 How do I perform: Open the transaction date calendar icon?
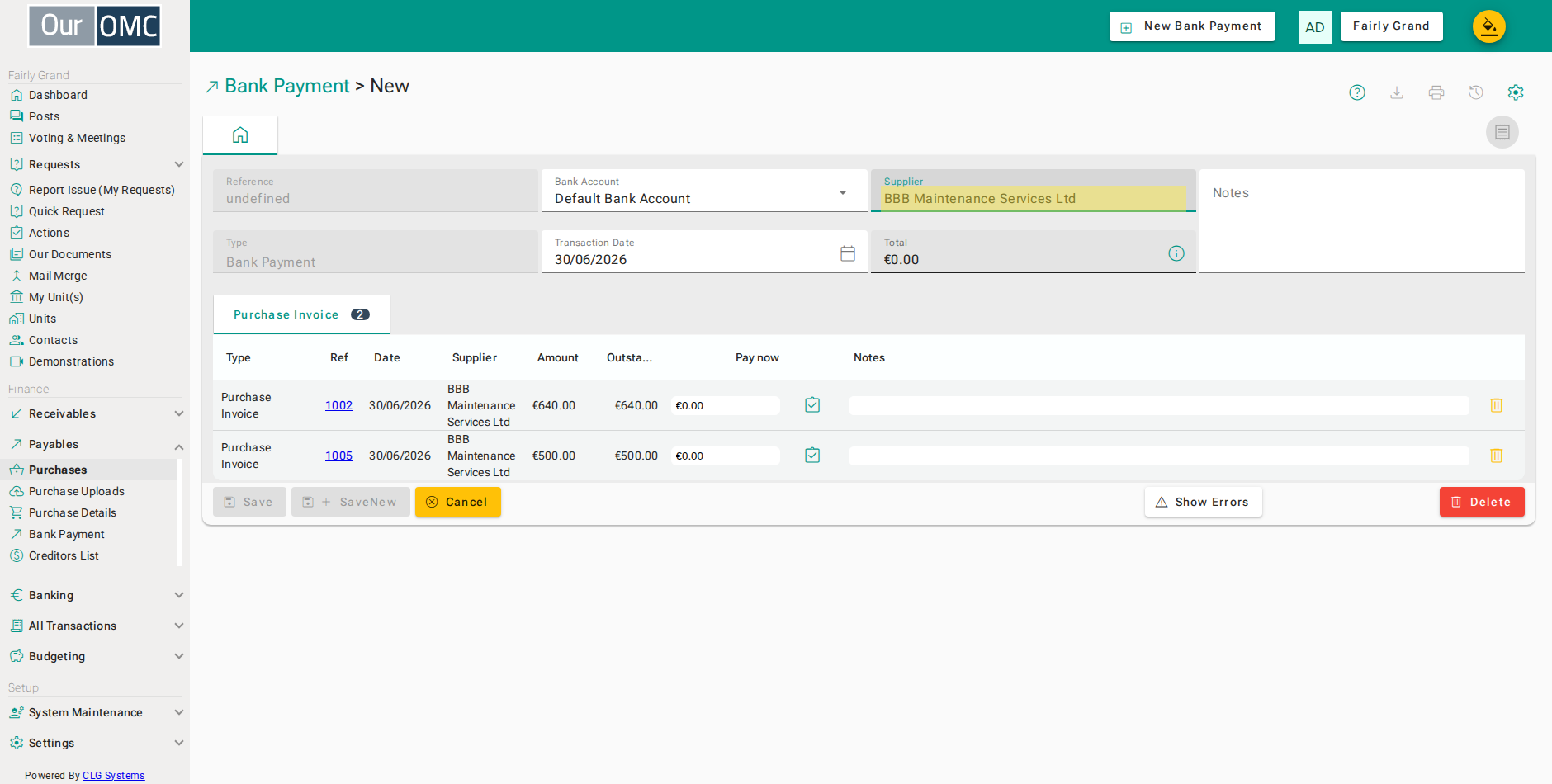tap(848, 253)
